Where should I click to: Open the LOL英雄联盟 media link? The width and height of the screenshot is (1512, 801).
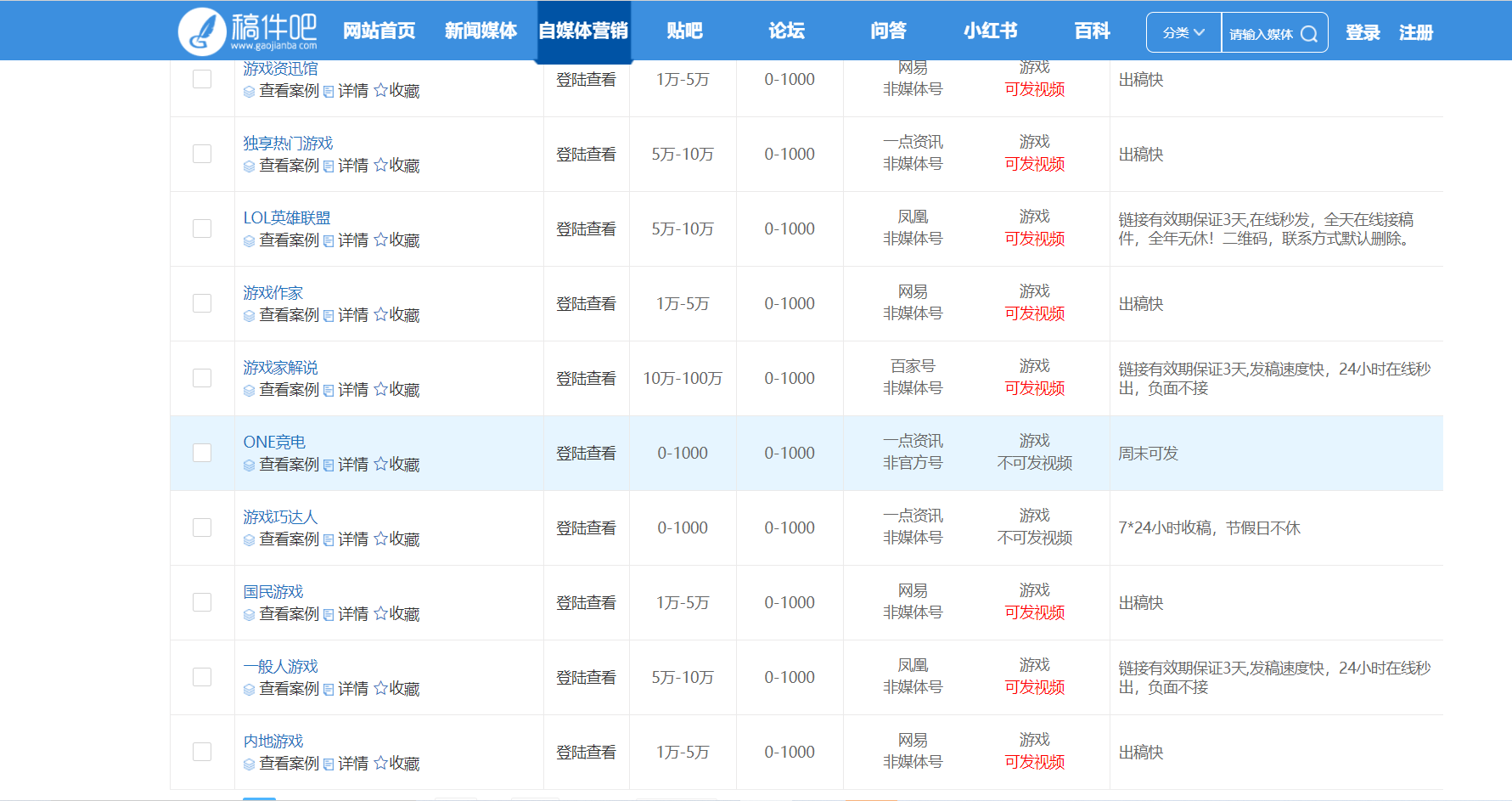(x=287, y=218)
